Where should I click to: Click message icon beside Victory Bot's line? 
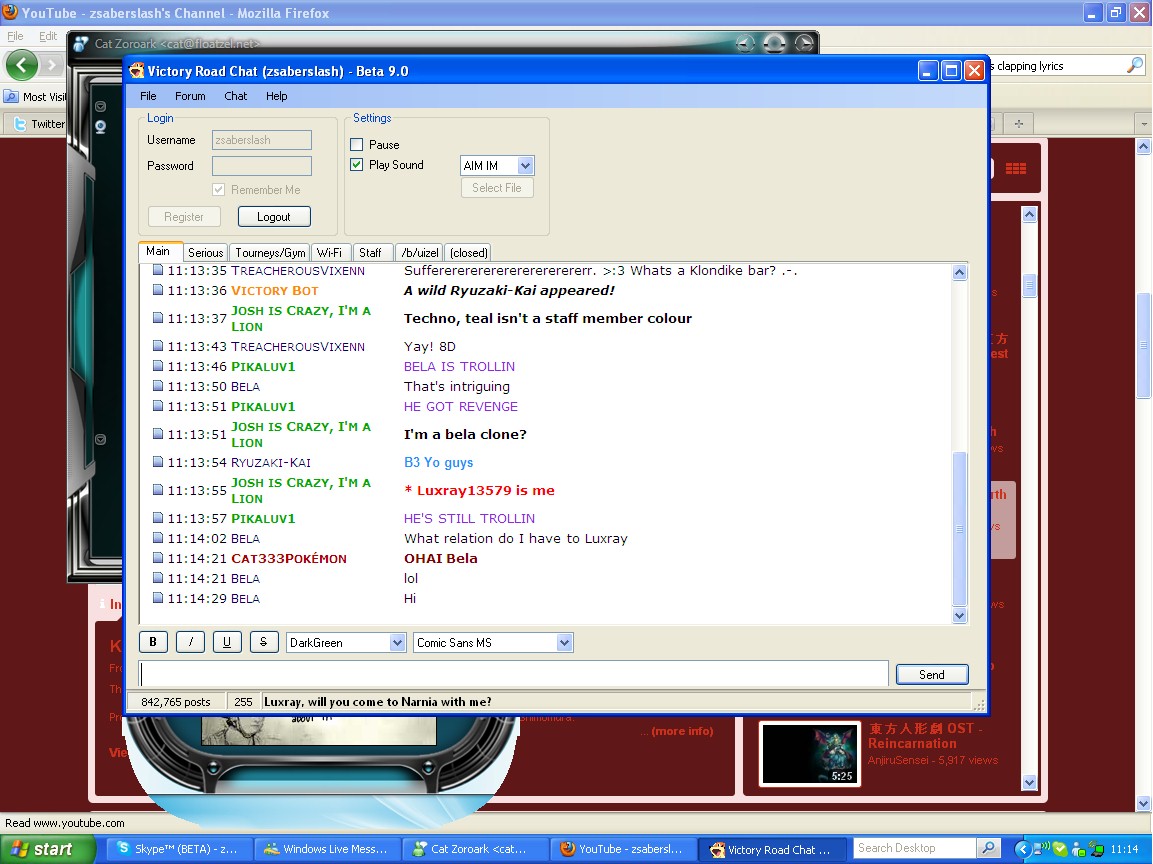pos(158,290)
